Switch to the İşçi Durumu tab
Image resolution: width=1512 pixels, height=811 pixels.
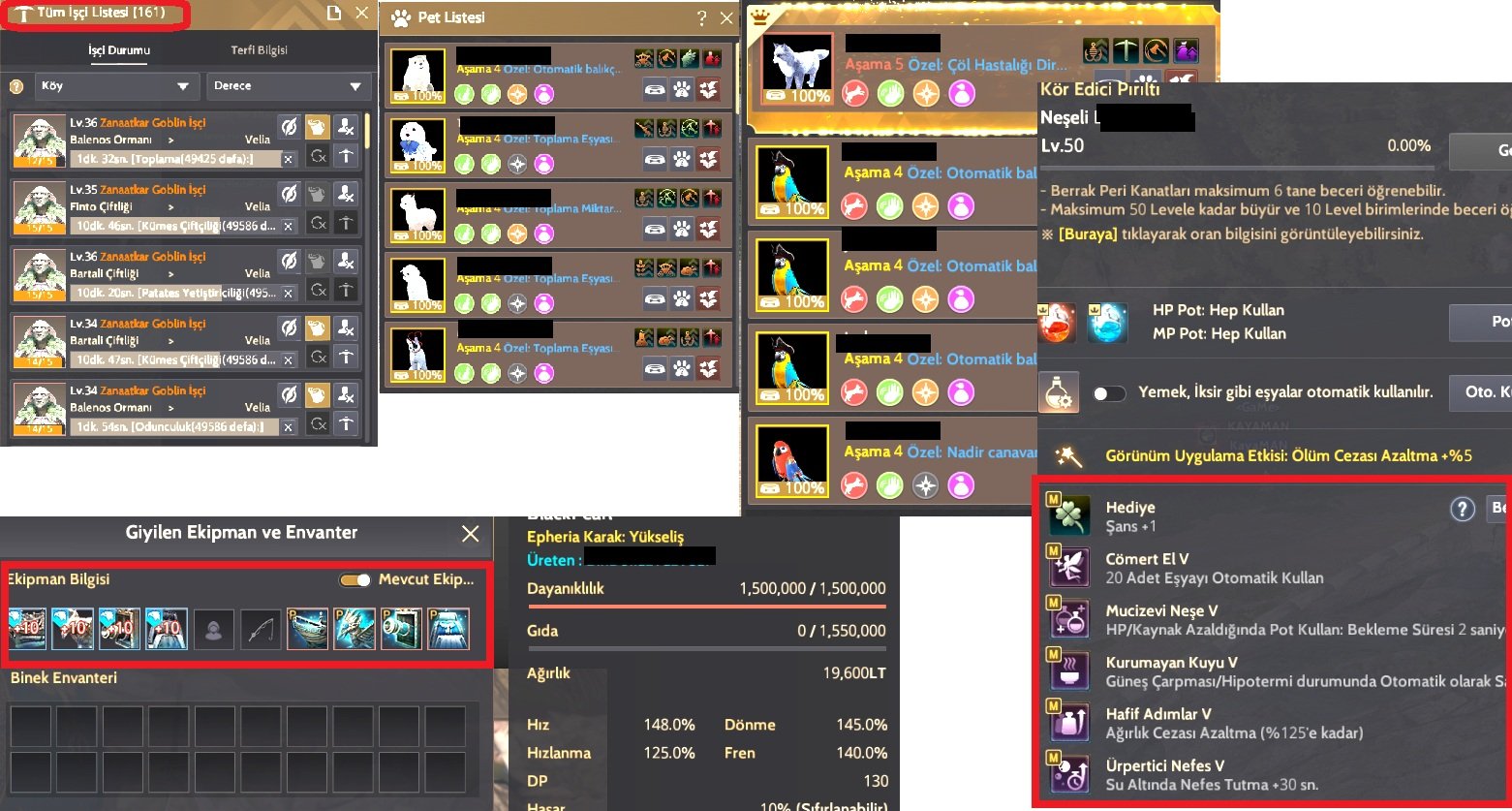[x=119, y=50]
